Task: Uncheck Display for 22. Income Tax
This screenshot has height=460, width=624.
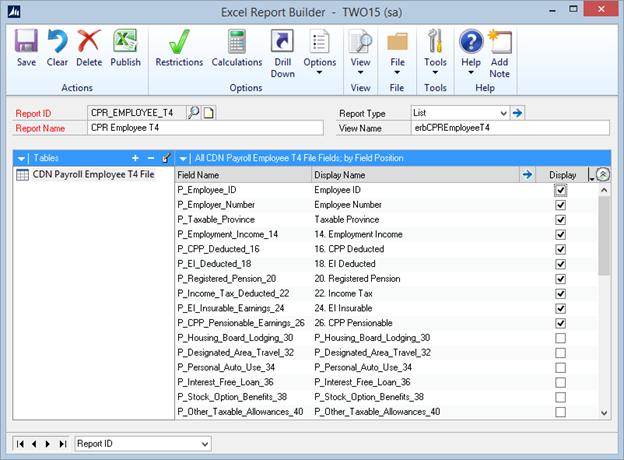Action: pos(560,294)
